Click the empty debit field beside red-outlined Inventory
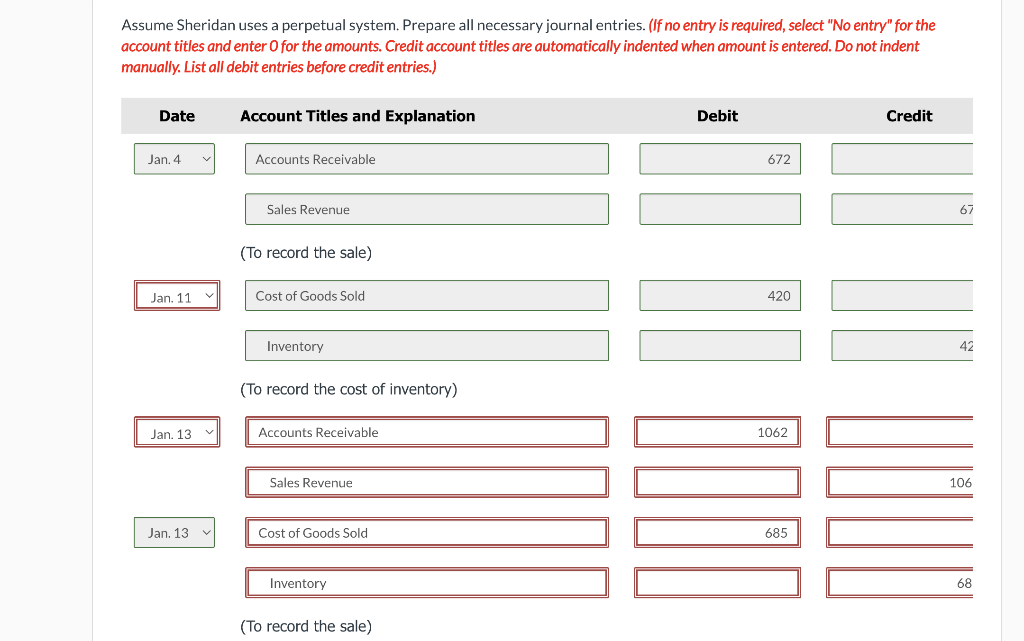The image size is (1024, 641). (x=717, y=583)
